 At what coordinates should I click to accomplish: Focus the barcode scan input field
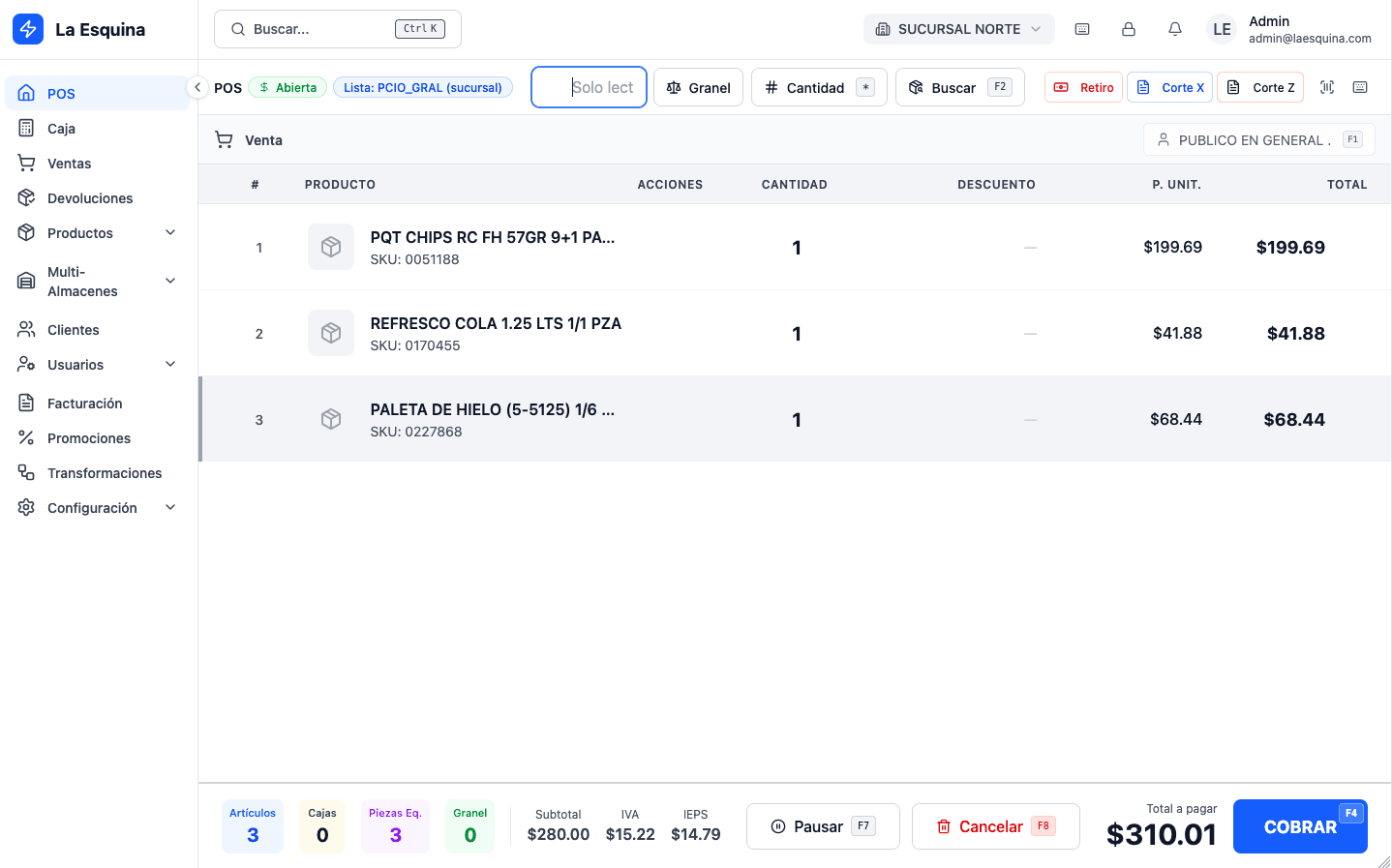coord(589,87)
